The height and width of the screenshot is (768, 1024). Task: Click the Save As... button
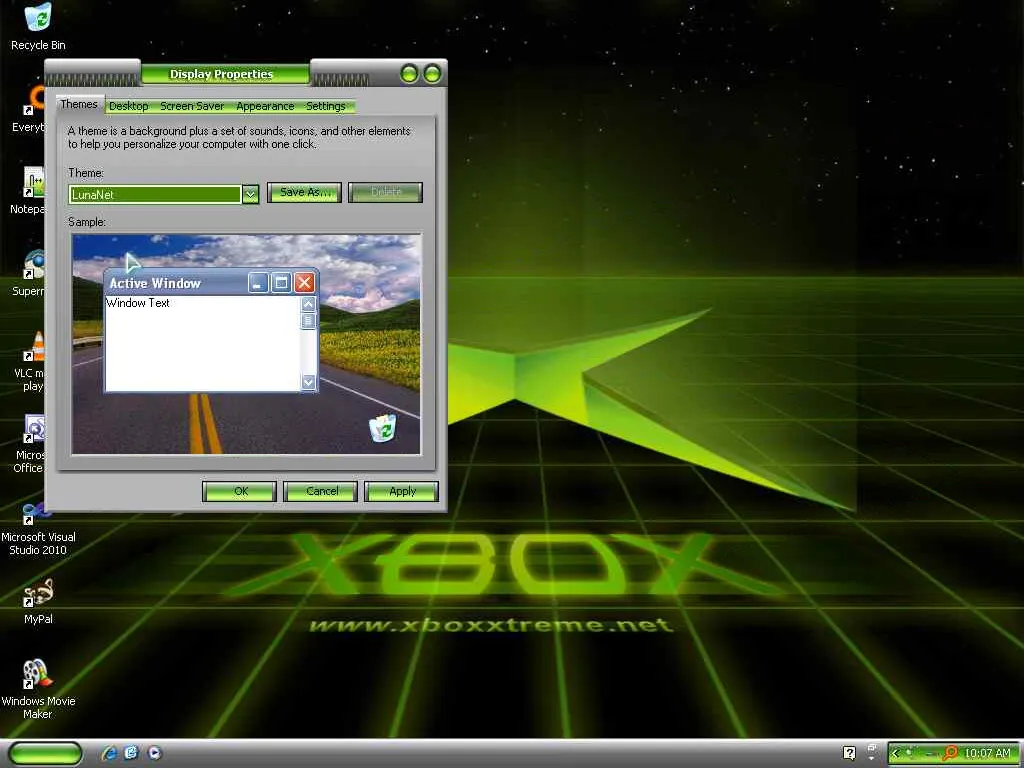(304, 192)
